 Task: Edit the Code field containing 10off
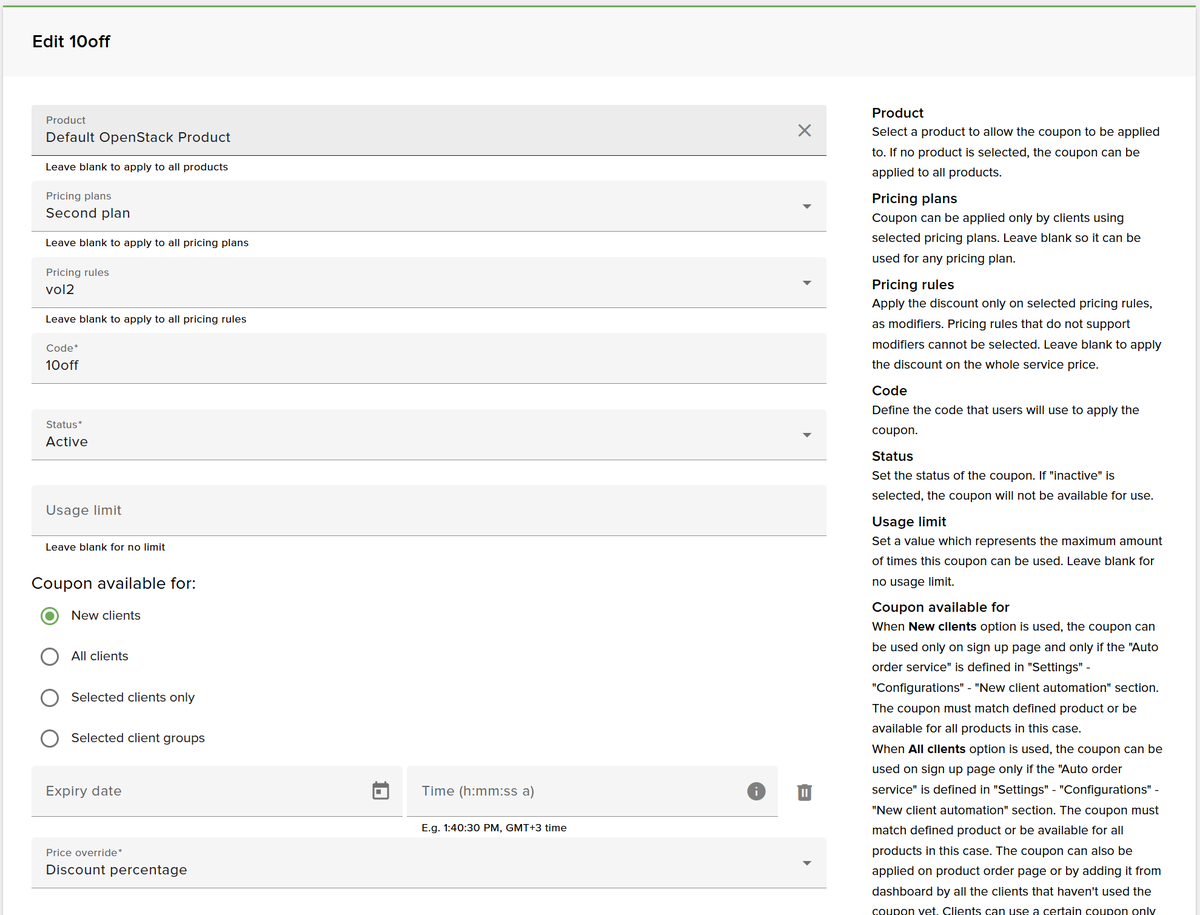[429, 358]
